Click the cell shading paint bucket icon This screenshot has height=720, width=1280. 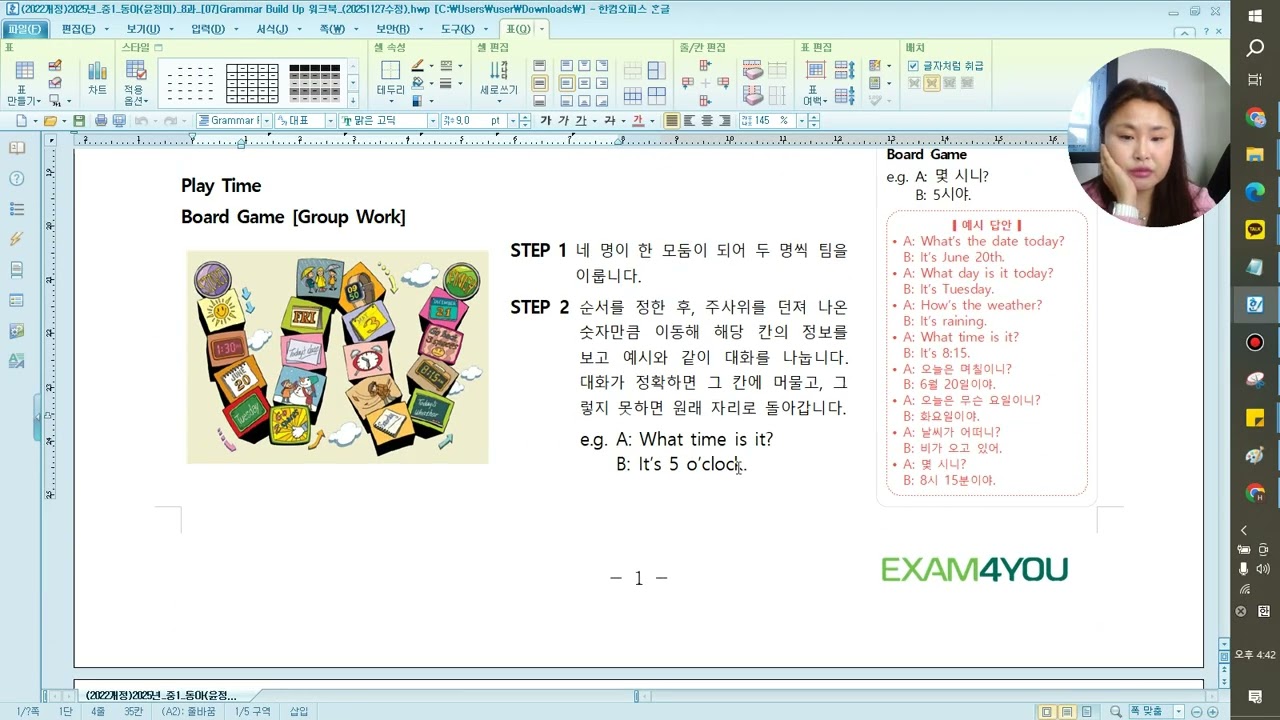coord(417,83)
